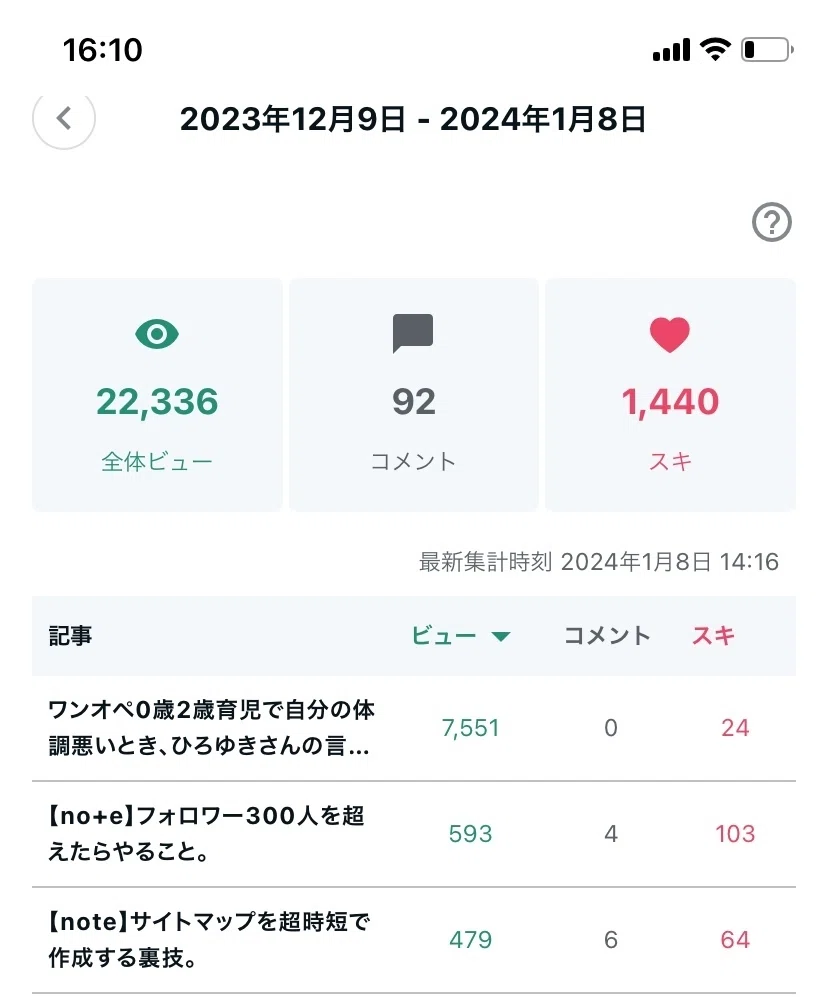The image size is (828, 997).
Task: Select the ビュー column header
Action: (444, 635)
